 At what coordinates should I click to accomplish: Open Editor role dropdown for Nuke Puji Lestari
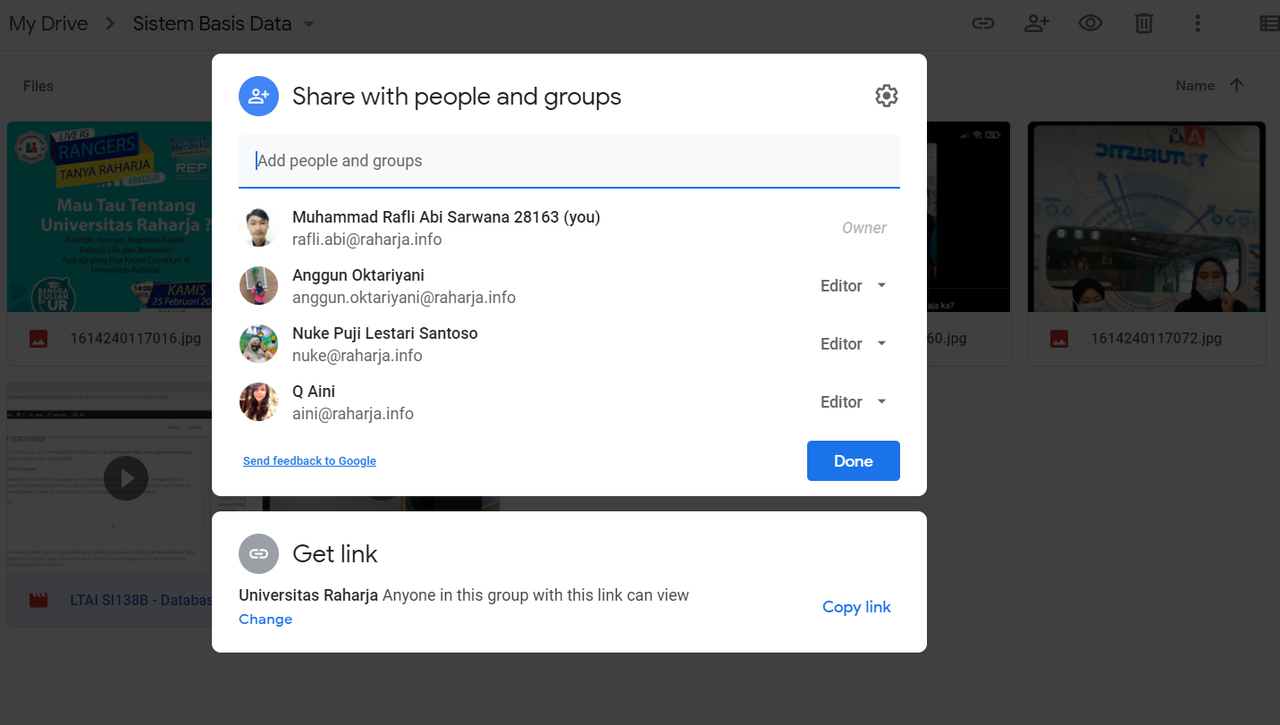854,344
